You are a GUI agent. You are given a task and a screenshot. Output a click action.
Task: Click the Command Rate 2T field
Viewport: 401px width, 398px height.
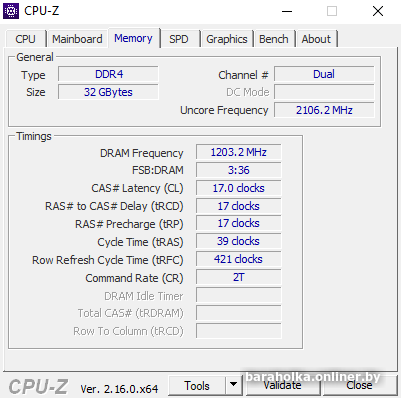point(239,277)
